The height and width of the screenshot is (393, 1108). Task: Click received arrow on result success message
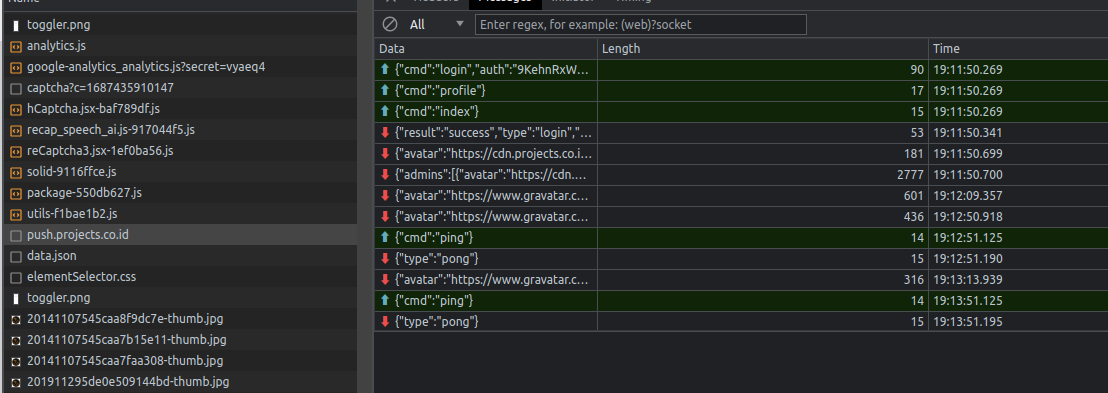385,132
